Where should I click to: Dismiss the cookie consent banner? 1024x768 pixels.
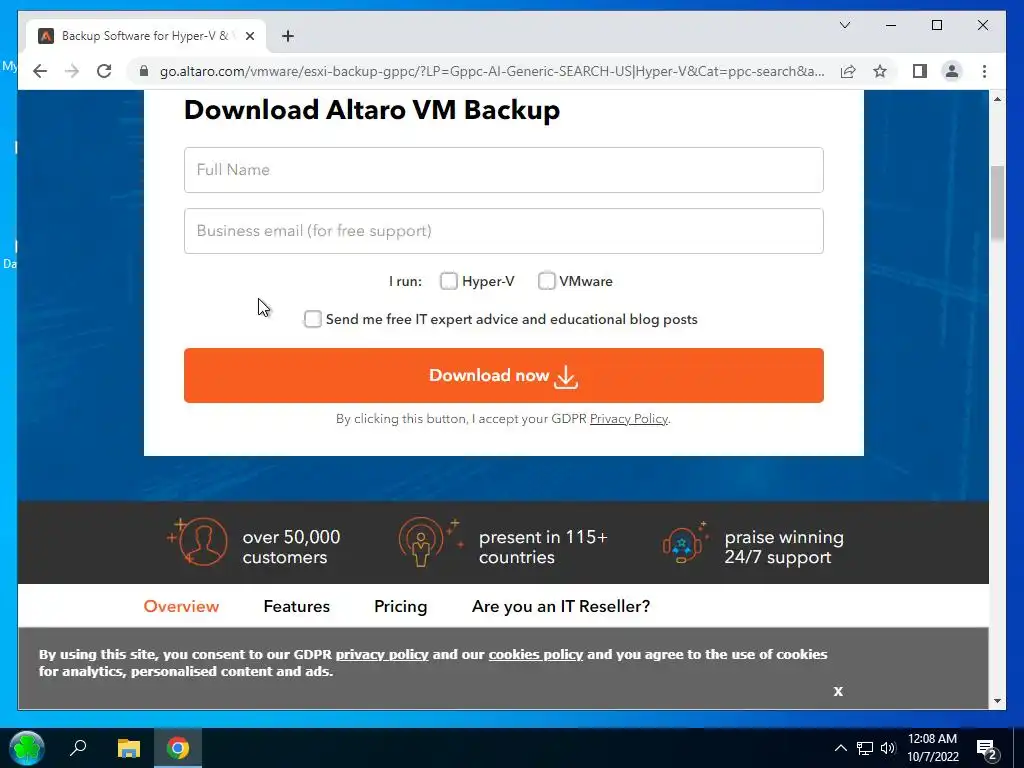click(838, 691)
